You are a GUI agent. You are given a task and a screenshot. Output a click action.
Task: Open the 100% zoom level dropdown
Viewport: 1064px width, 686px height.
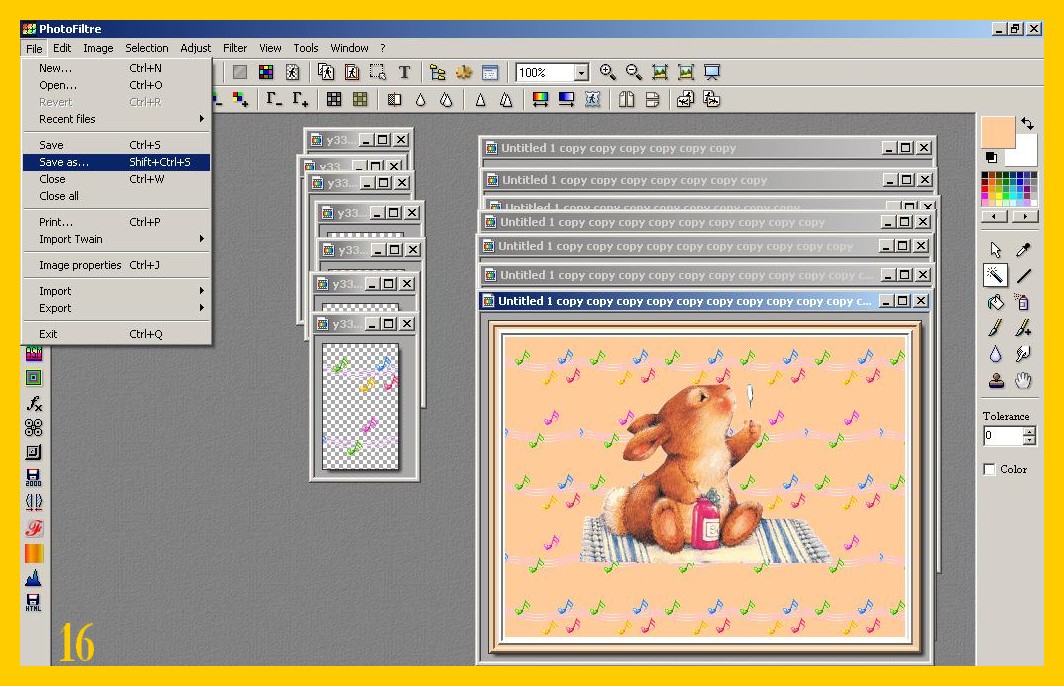tap(581, 73)
